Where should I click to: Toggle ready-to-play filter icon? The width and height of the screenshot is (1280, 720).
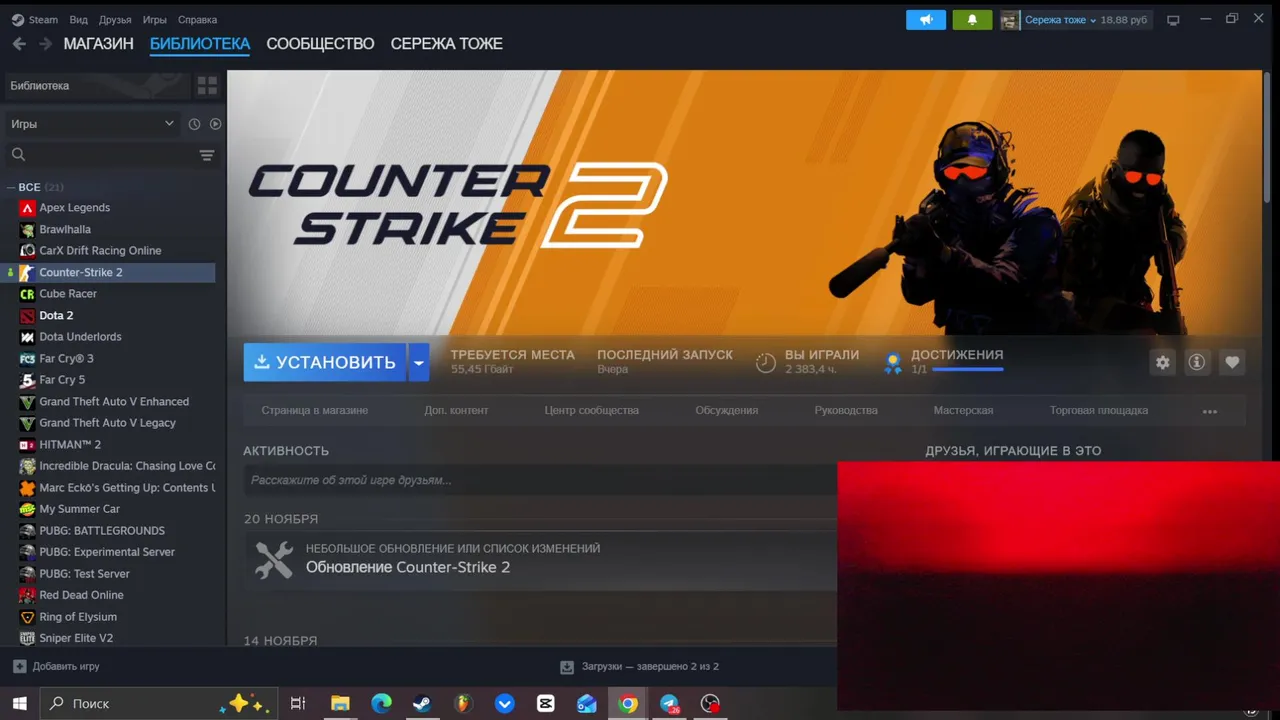[x=215, y=124]
